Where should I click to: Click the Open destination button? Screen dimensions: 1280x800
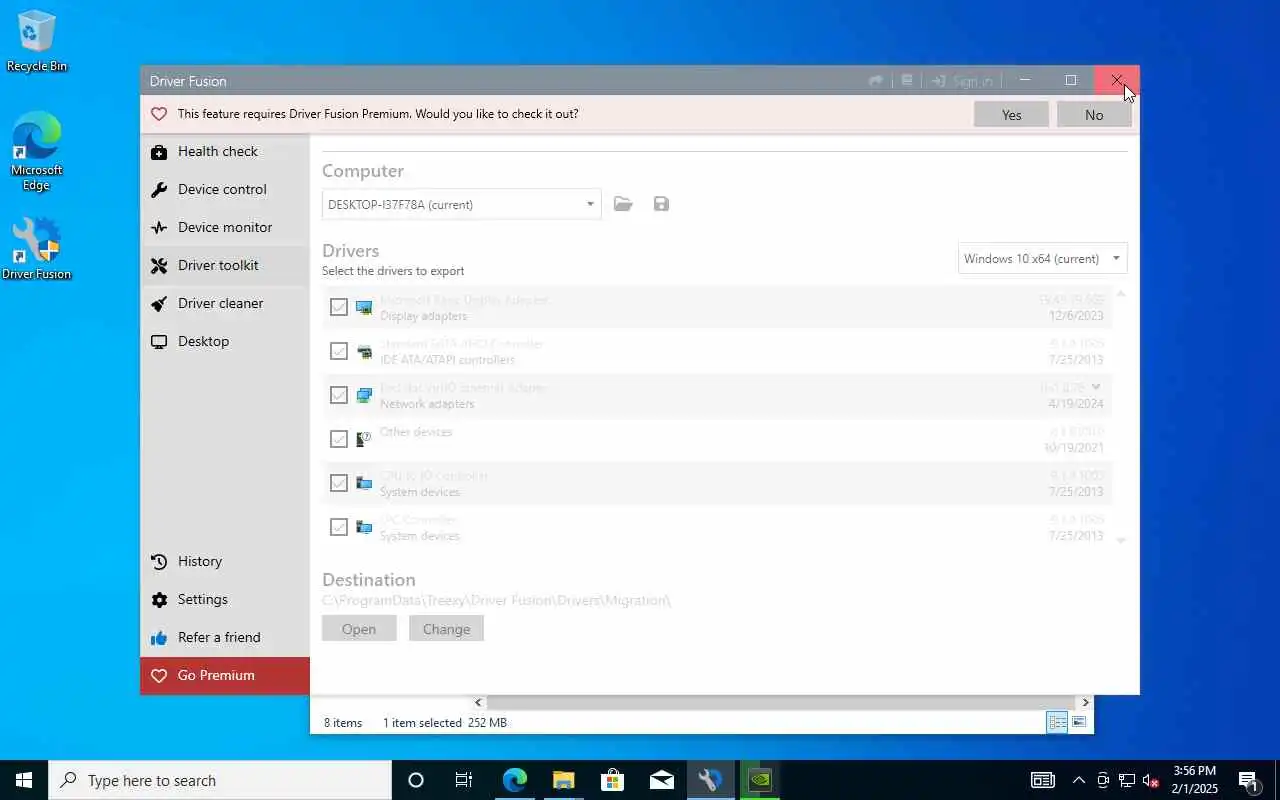[x=359, y=629]
